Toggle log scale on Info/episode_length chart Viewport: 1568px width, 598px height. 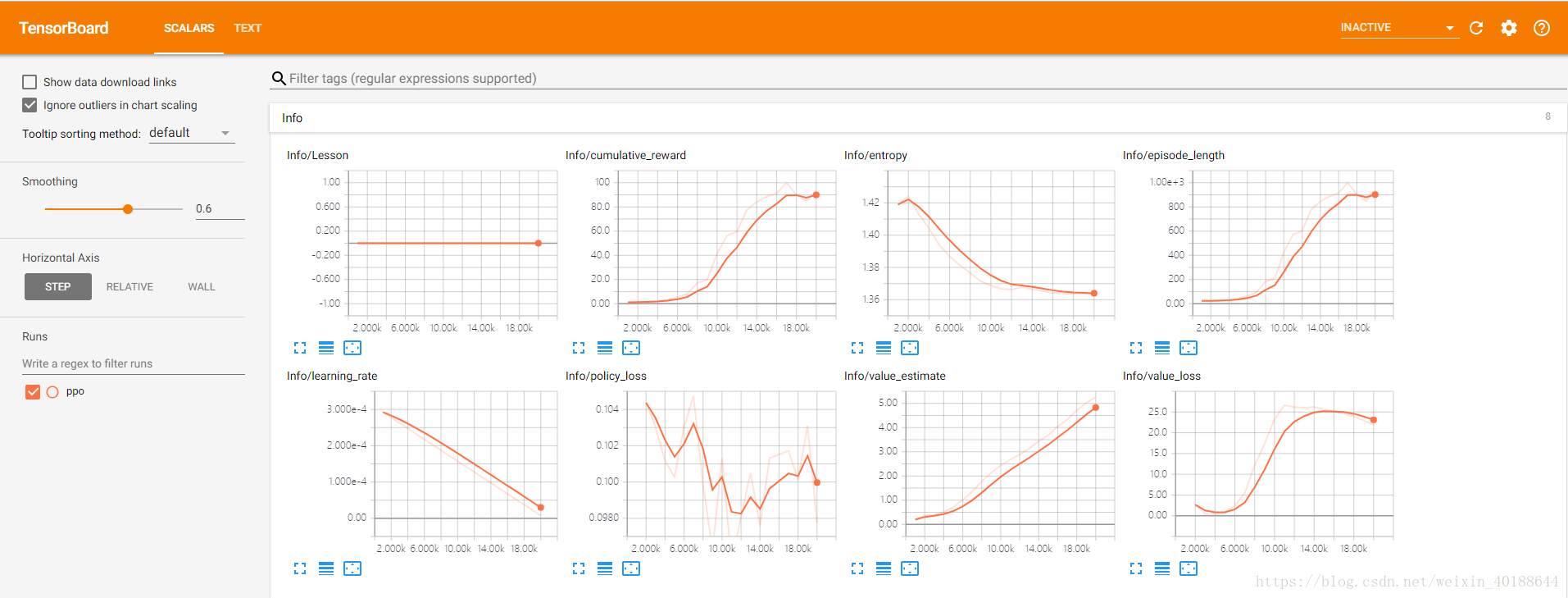point(1162,348)
